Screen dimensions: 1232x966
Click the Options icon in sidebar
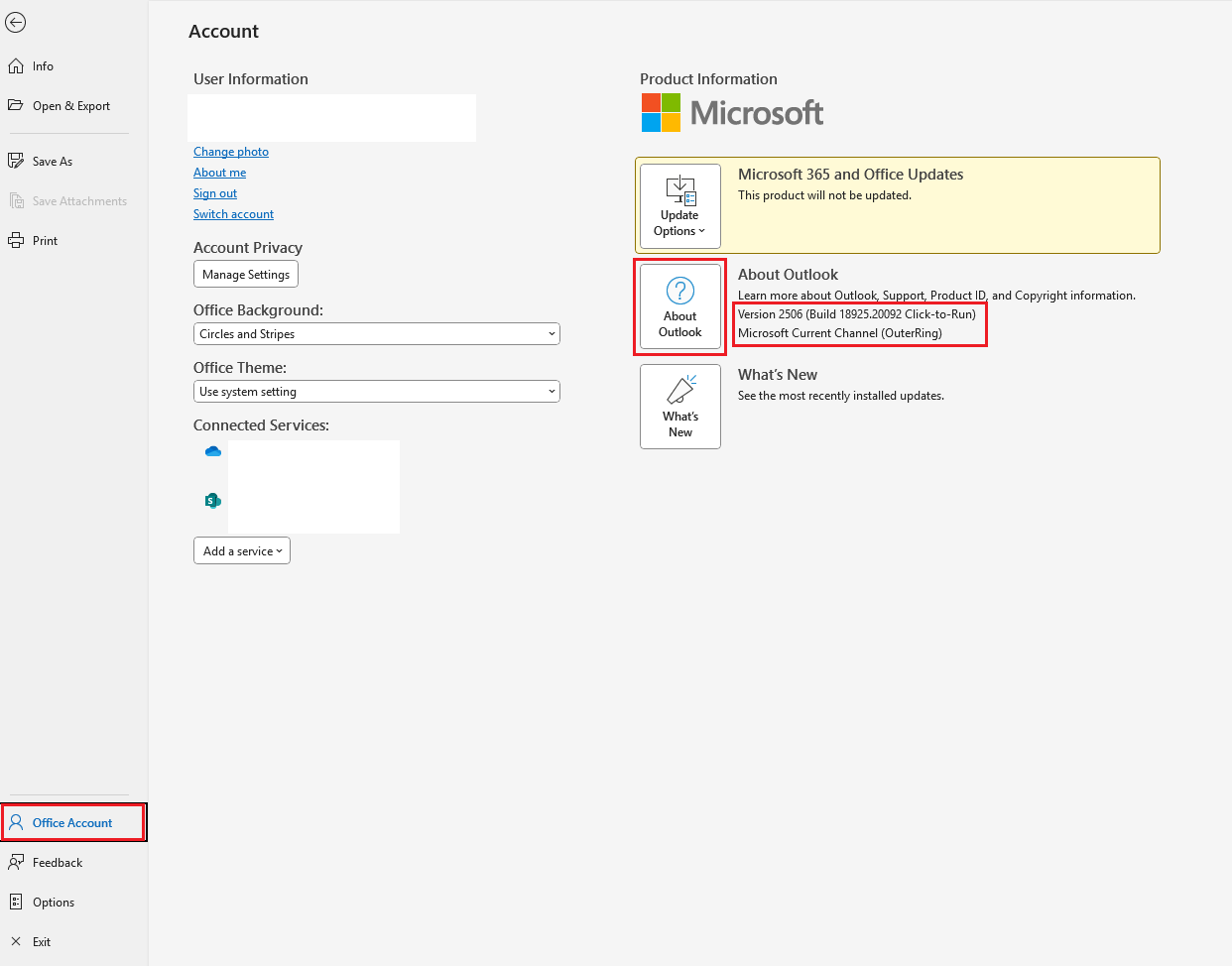[x=16, y=902]
